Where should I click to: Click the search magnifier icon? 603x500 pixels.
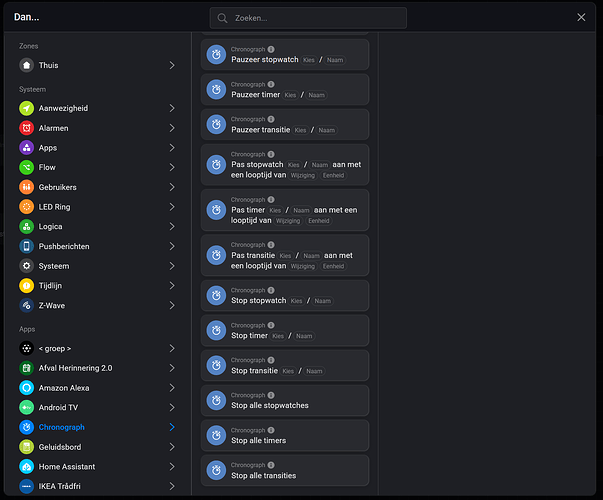pos(222,18)
